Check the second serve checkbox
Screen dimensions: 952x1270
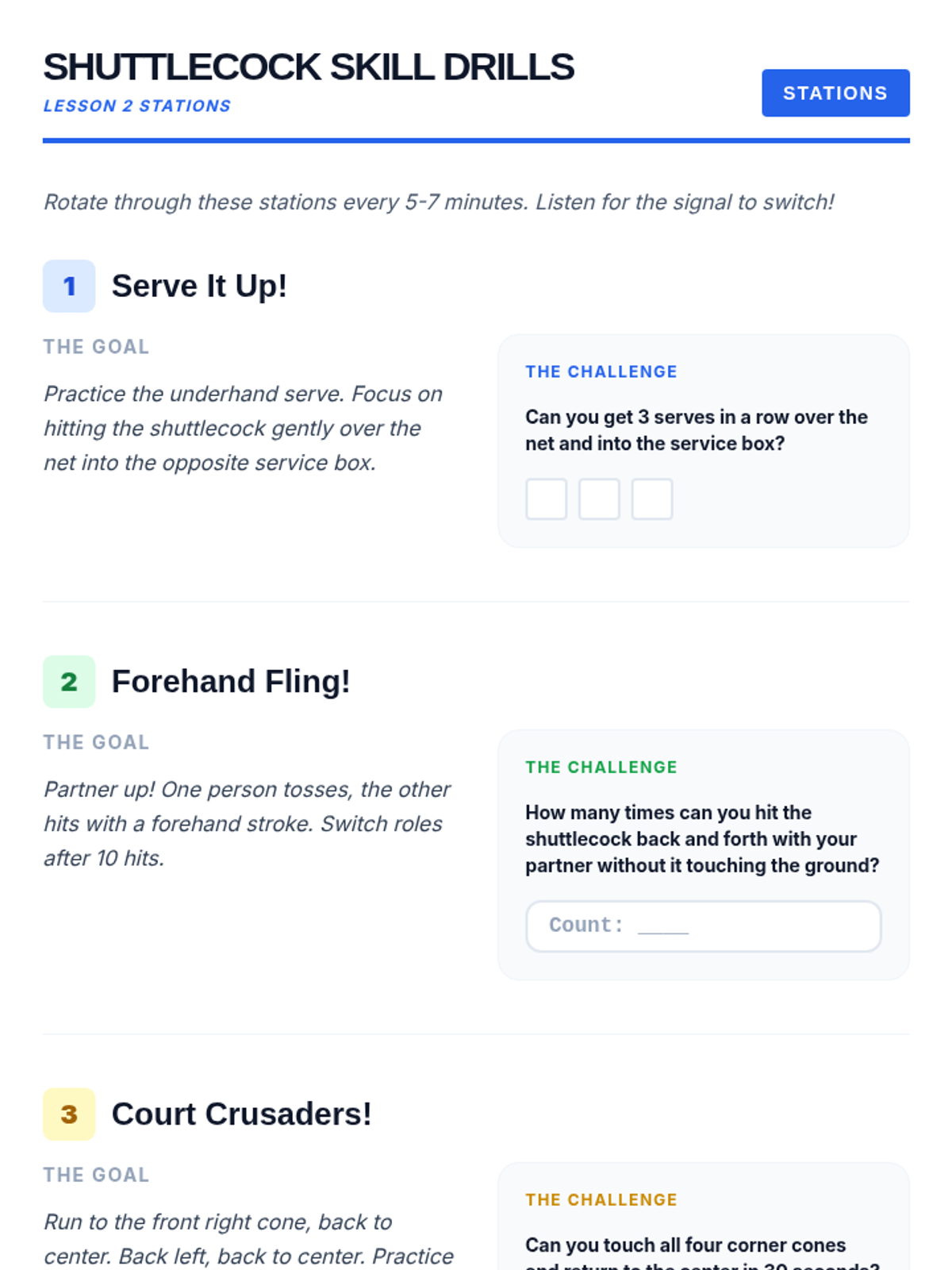pyautogui.click(x=599, y=499)
